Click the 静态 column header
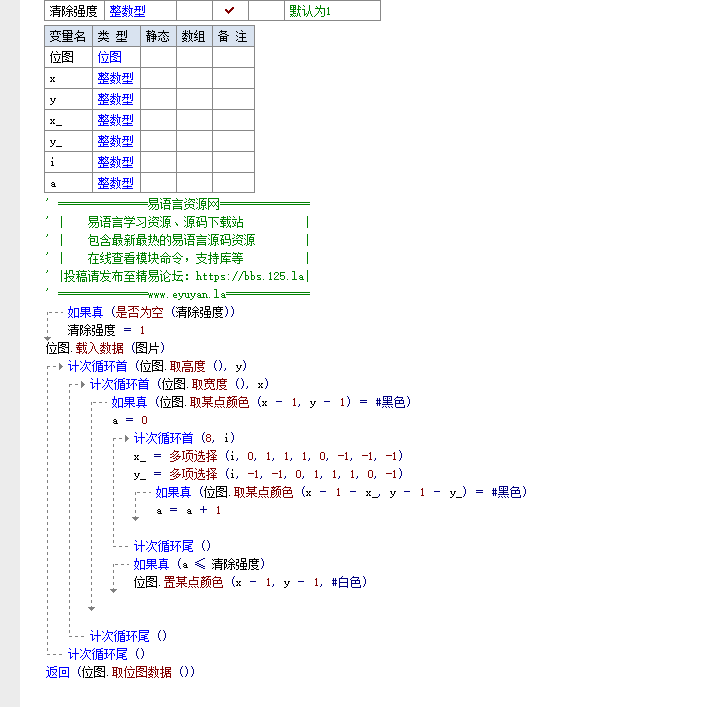Viewport: 708px width, 707px height. [x=158, y=36]
